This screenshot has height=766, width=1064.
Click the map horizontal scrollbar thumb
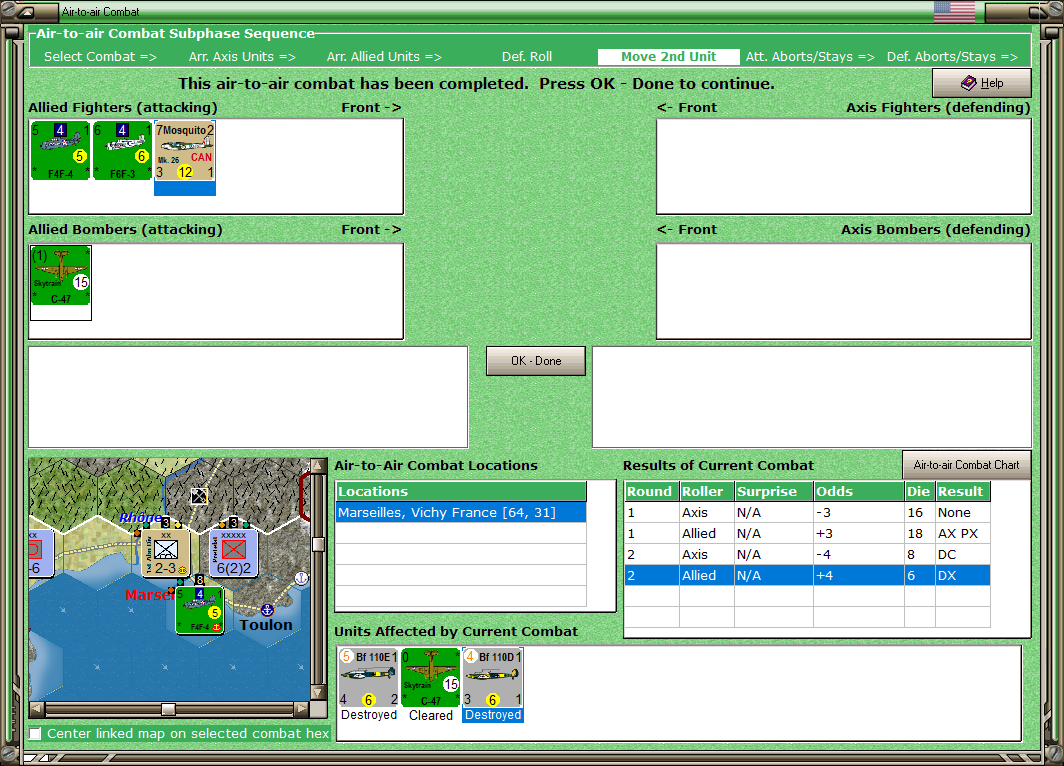tap(168, 709)
